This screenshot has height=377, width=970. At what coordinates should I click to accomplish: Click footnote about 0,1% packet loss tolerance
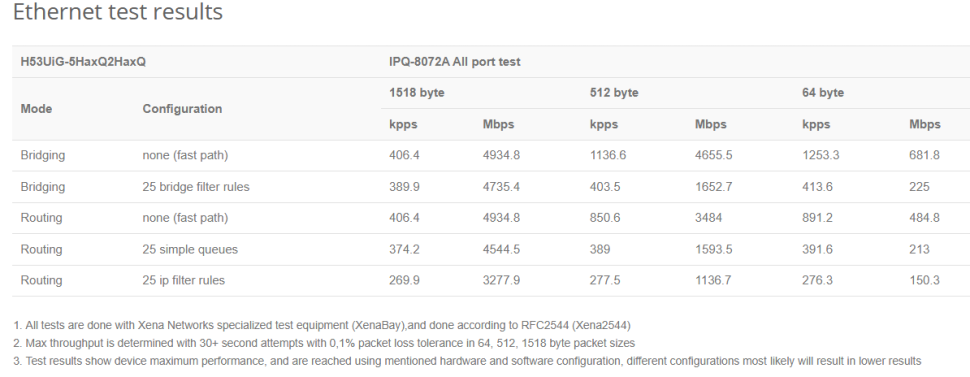tap(324, 343)
